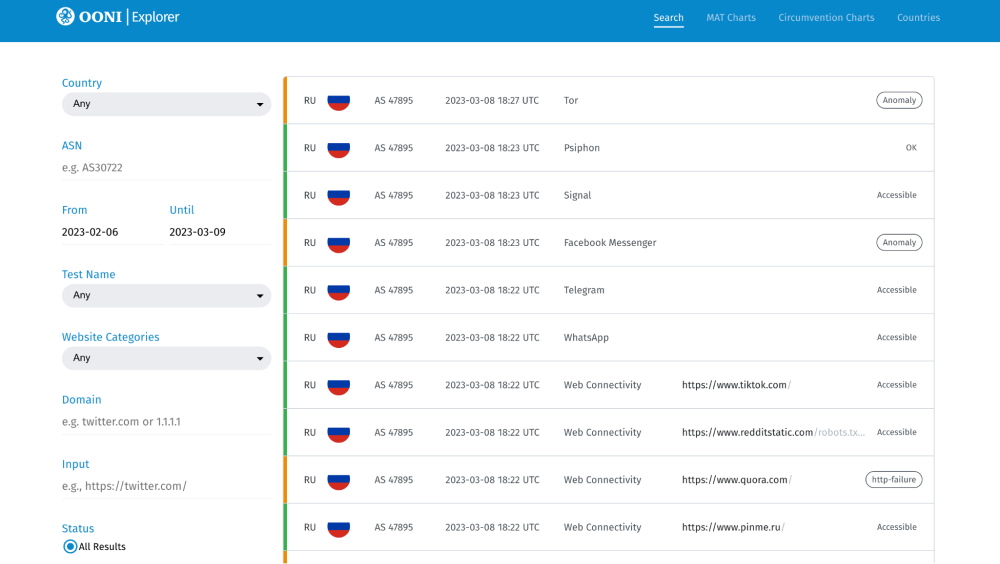Image resolution: width=1000 pixels, height=564 pixels.
Task: Click the flag icon in the WhatsApp row
Action: 338,338
